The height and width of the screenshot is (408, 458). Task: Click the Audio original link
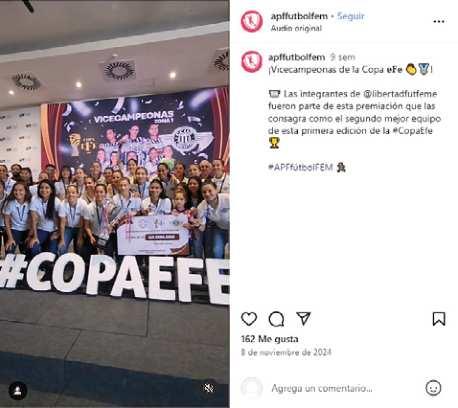pyautogui.click(x=296, y=28)
